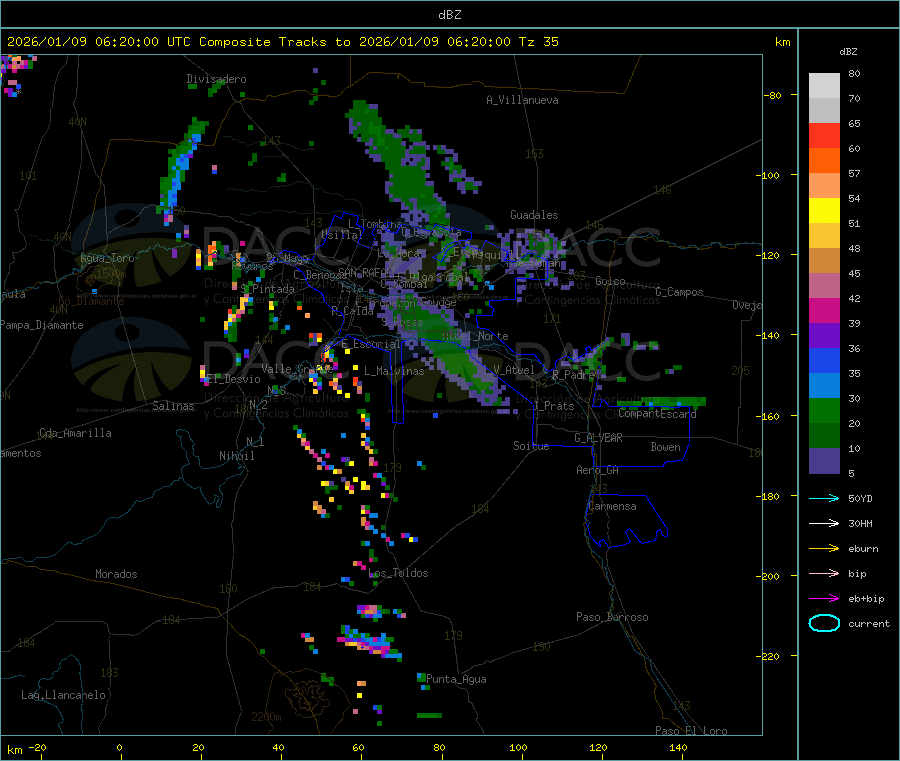Click the 'Los_Toldos' place label

pyautogui.click(x=398, y=573)
